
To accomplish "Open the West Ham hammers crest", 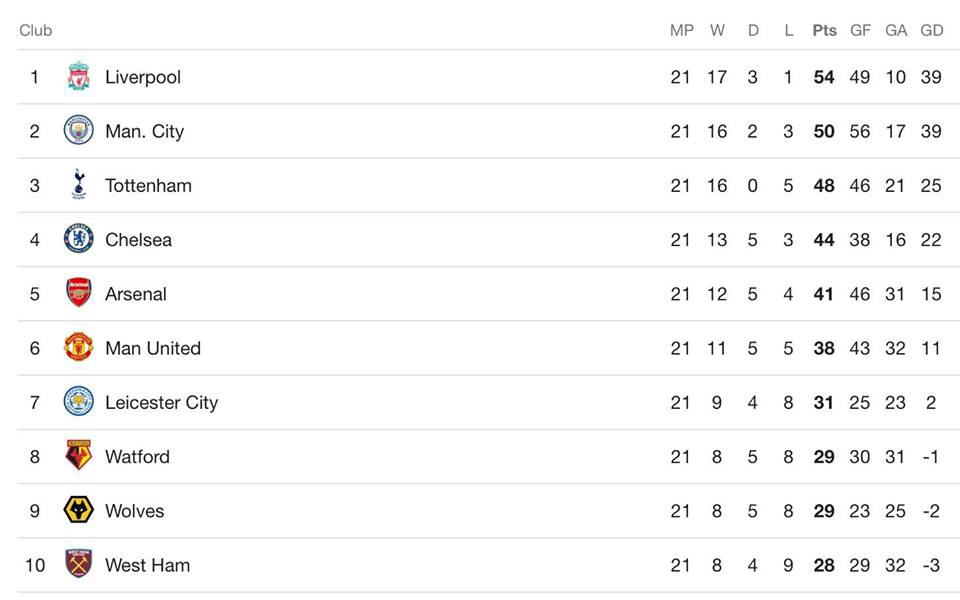I will point(78,564).
